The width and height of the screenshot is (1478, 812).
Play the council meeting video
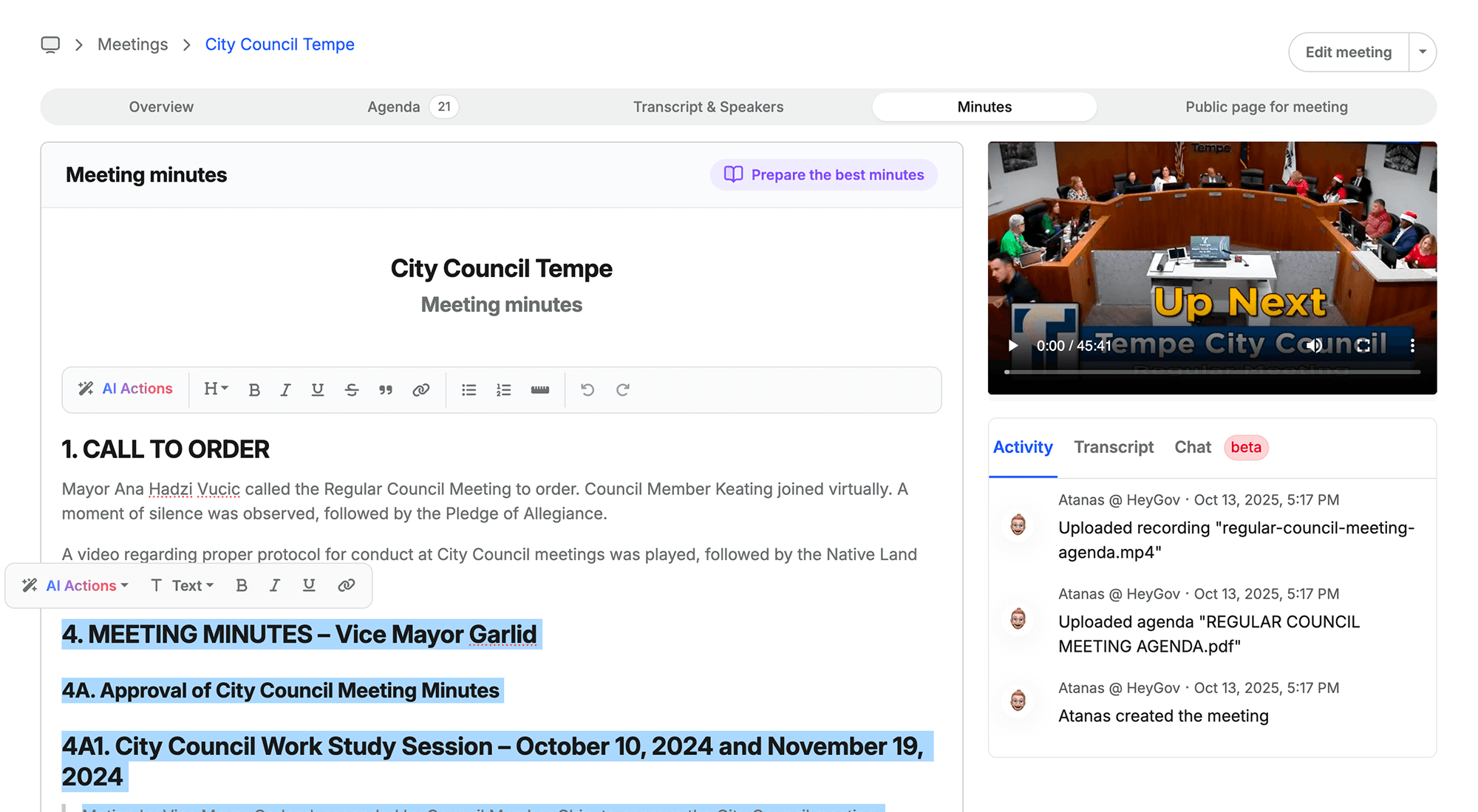point(1013,345)
